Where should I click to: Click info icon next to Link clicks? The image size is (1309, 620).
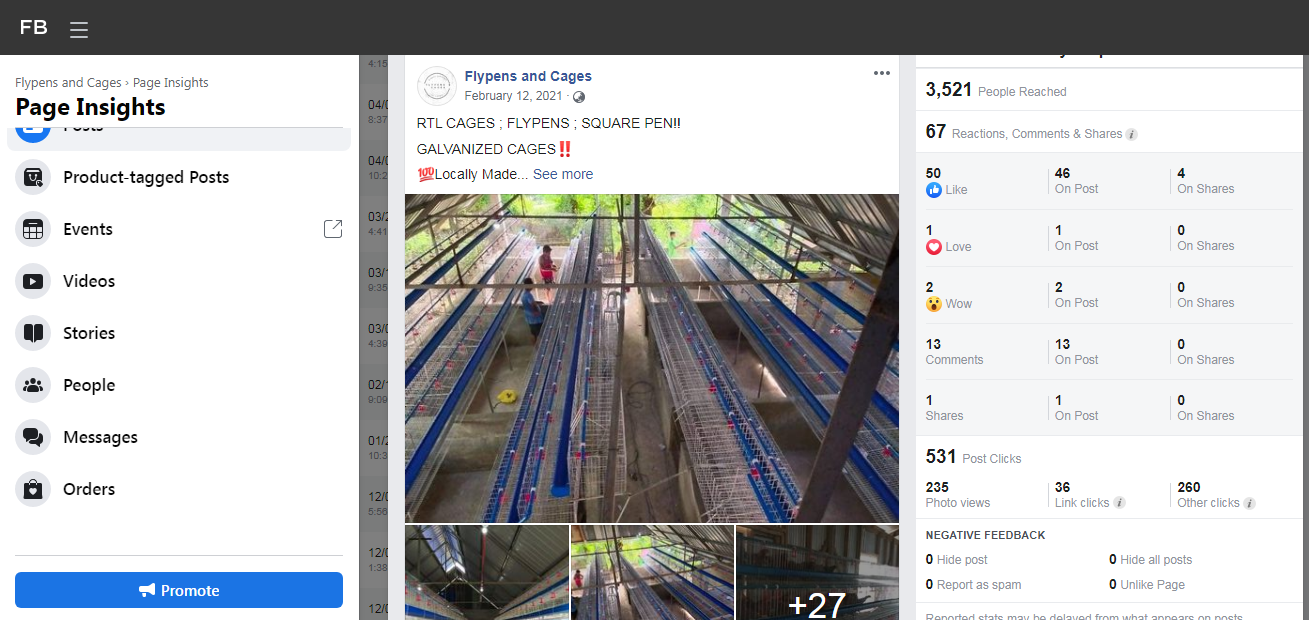coord(1119,503)
